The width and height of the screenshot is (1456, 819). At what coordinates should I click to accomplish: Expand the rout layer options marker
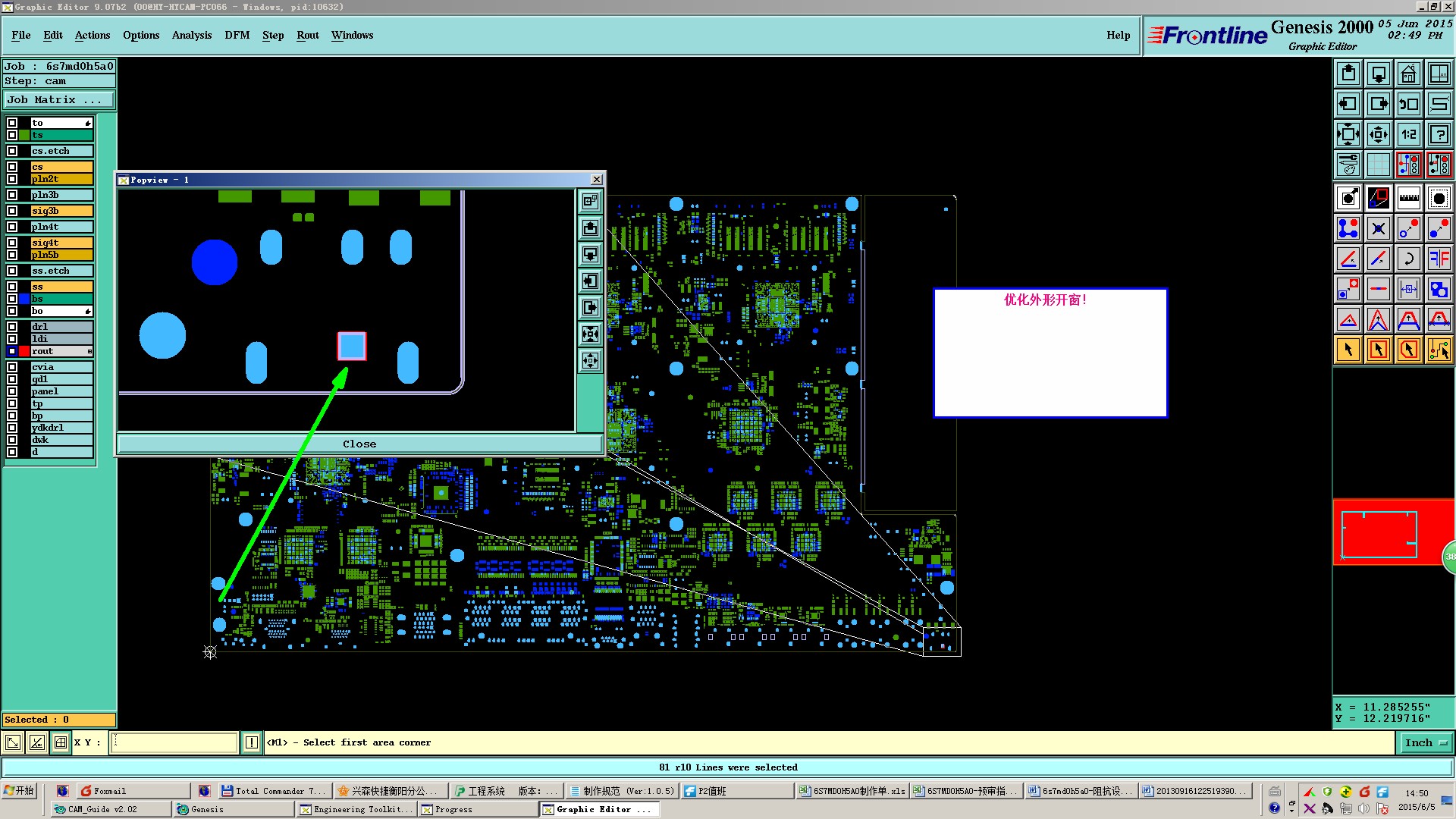coord(89,351)
